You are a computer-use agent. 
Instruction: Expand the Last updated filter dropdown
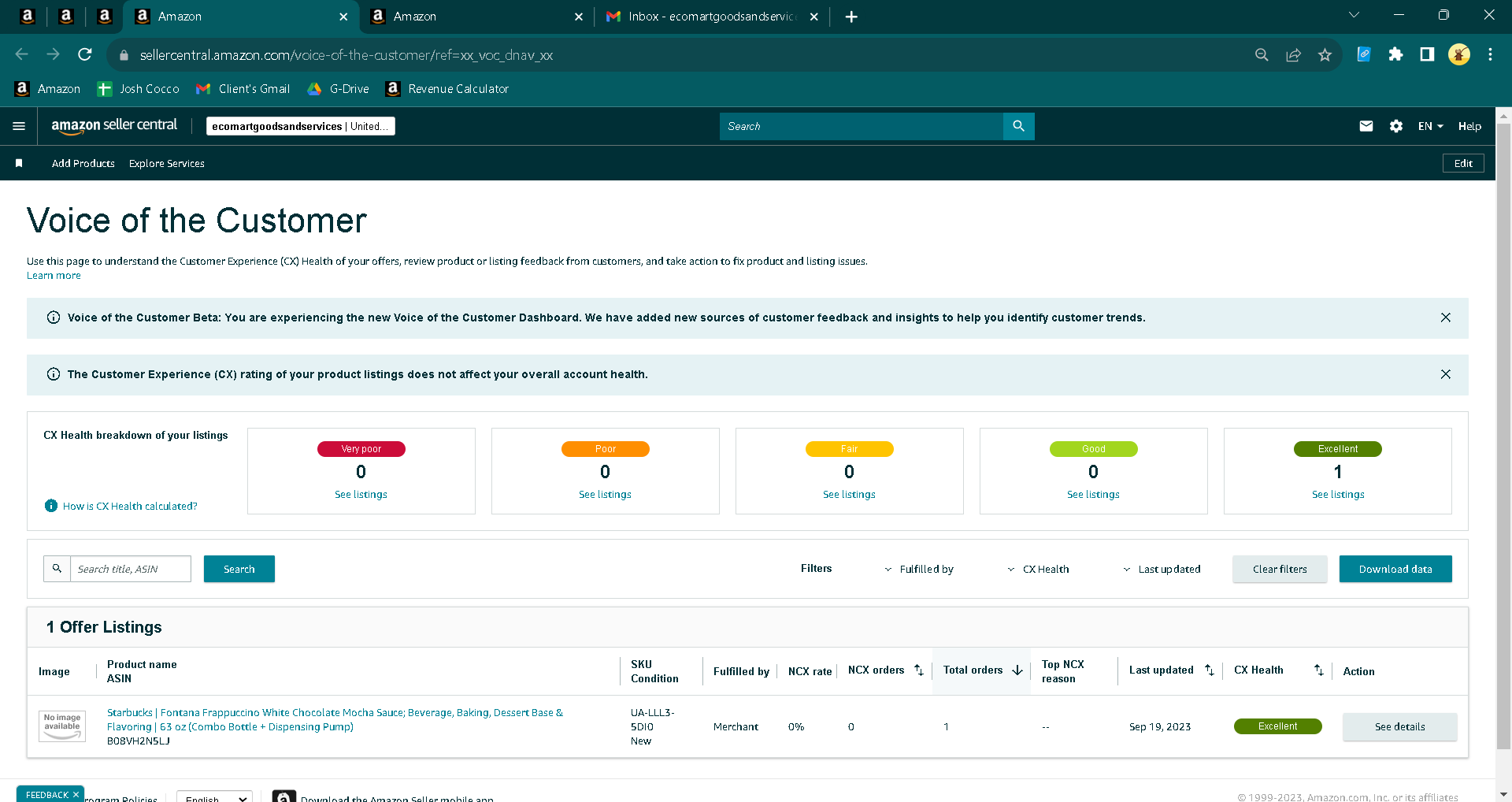(x=1162, y=569)
